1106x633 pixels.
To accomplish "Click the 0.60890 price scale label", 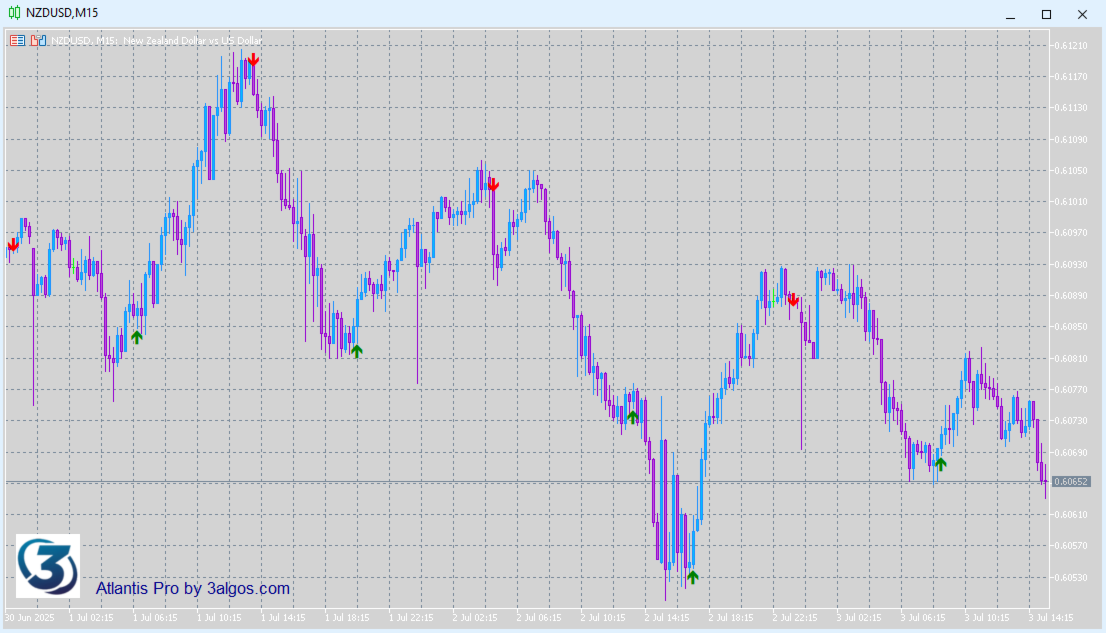I will 1071,296.
